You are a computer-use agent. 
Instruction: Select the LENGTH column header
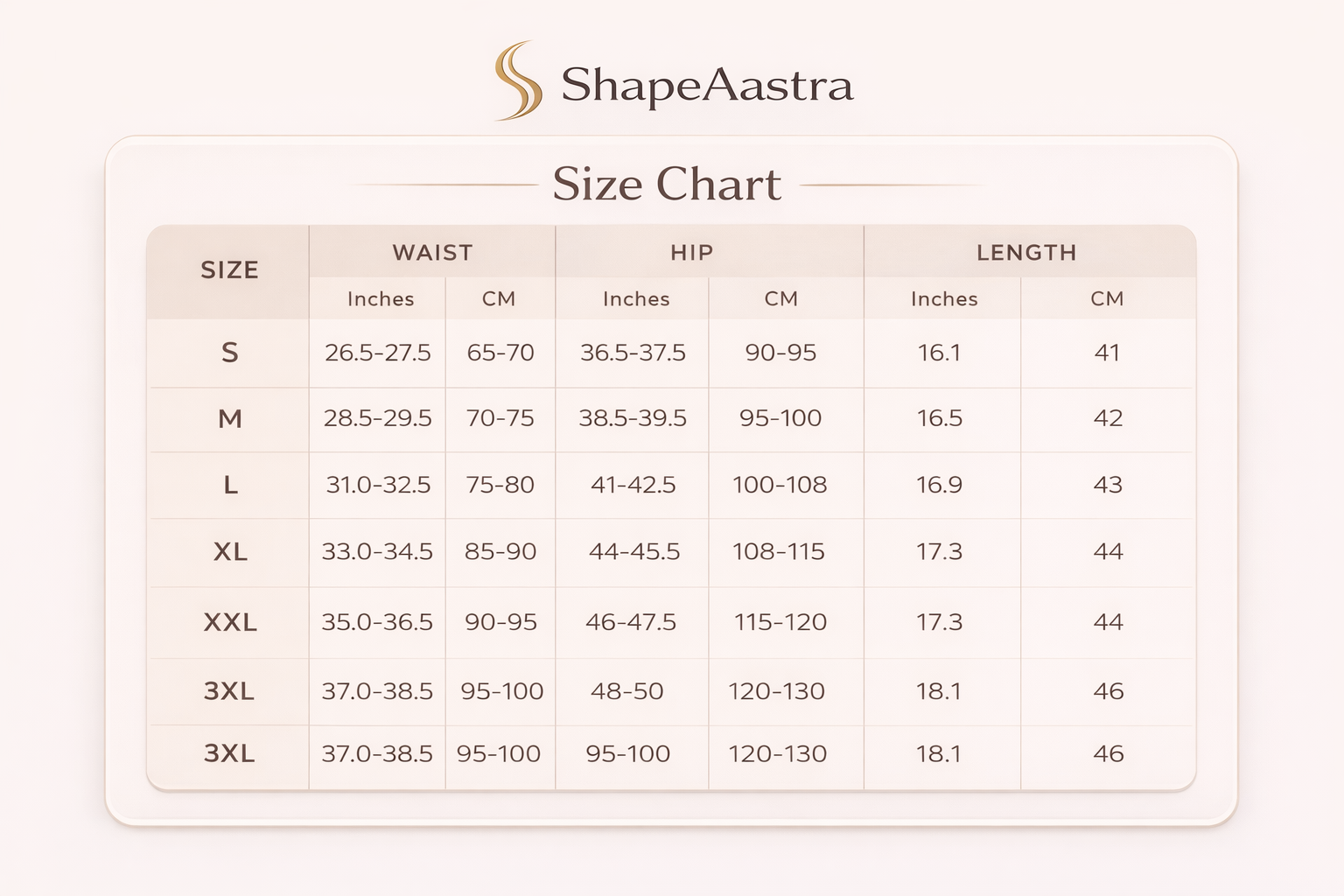(x=1026, y=253)
